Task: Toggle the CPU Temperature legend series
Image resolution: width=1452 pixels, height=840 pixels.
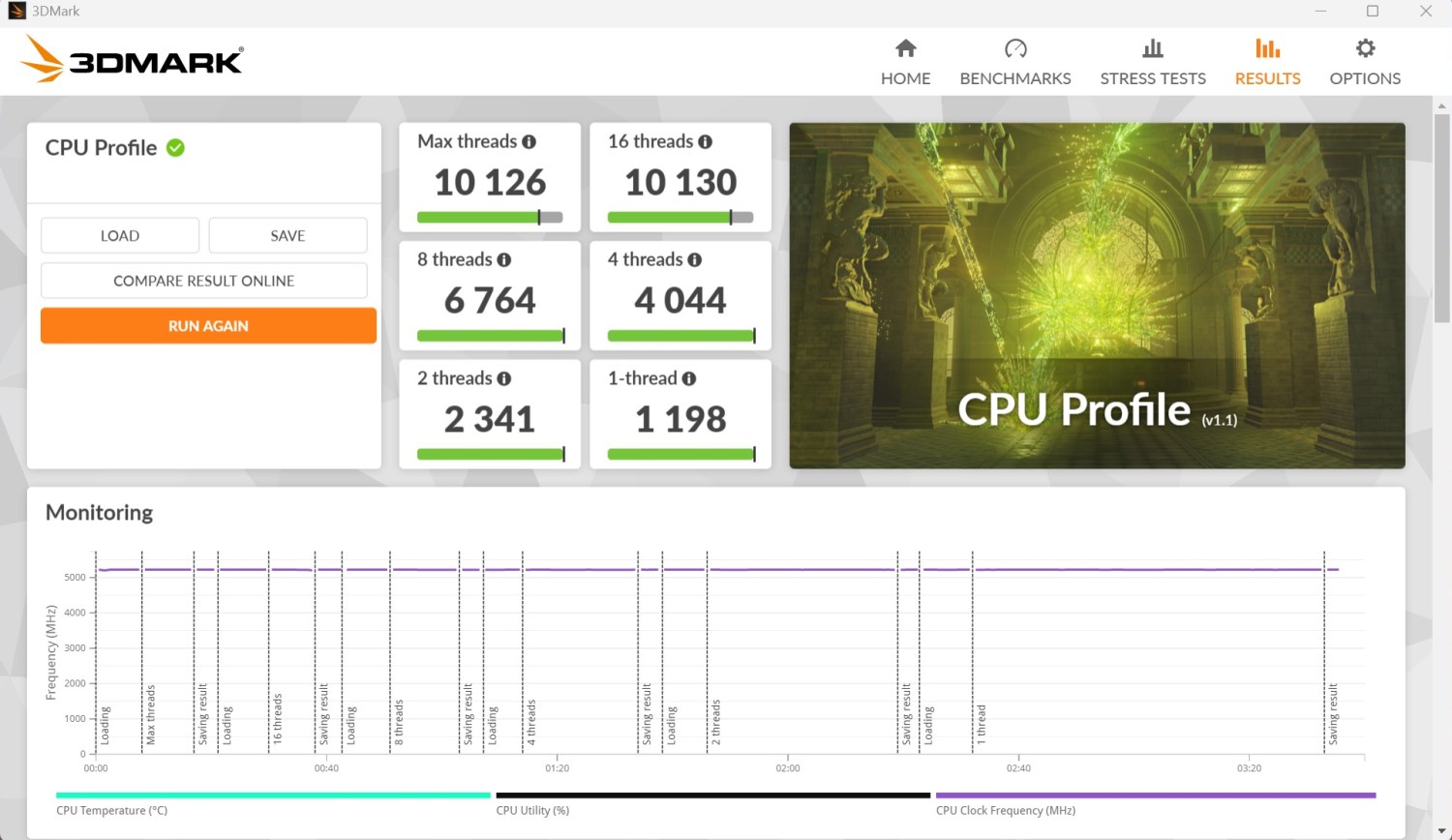Action: click(x=273, y=804)
